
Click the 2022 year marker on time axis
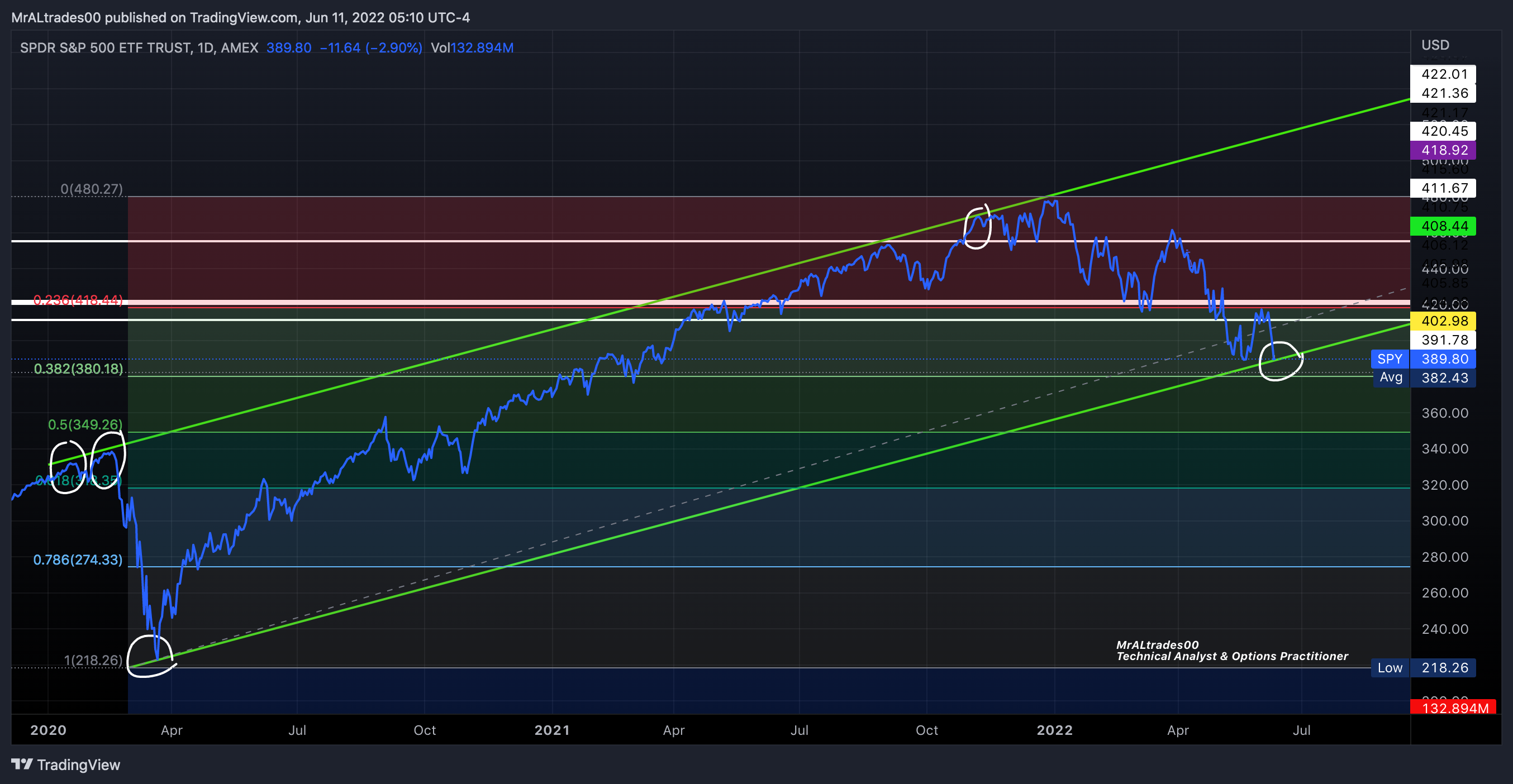(1055, 730)
